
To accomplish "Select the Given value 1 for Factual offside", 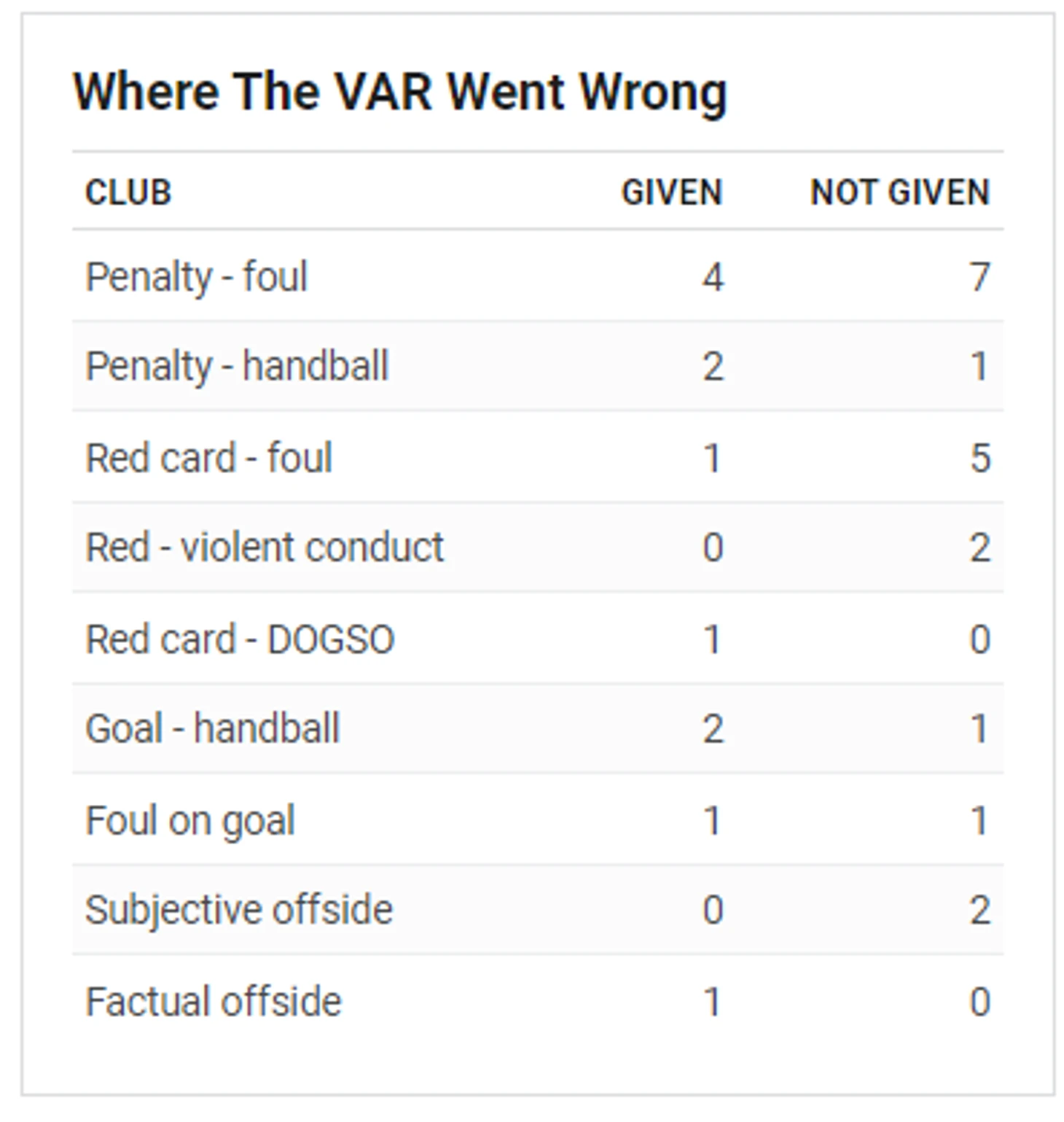I will click(x=712, y=1002).
